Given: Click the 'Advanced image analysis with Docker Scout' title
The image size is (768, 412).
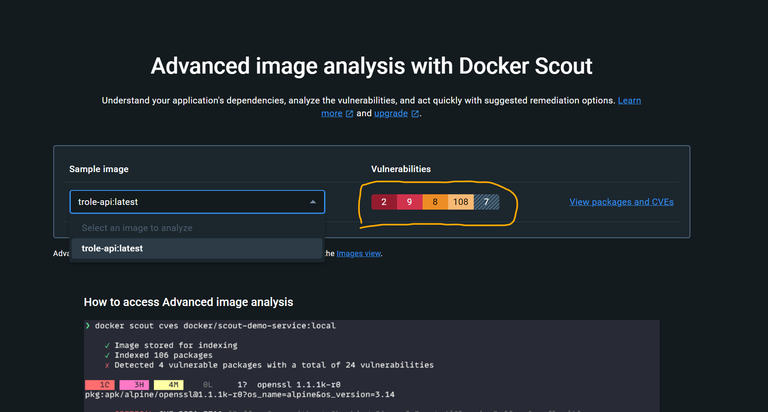Looking at the screenshot, I should [x=371, y=66].
